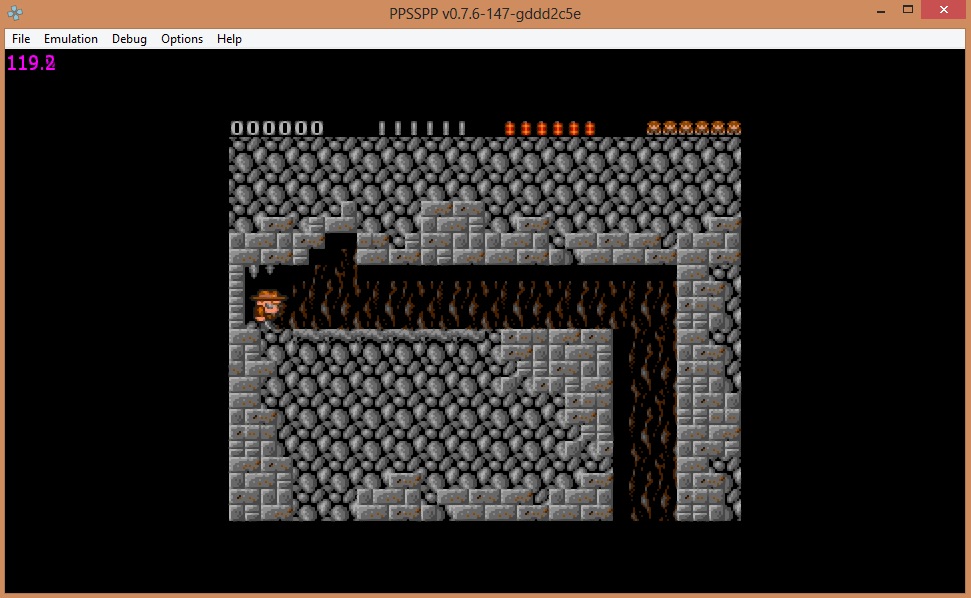
Task: Click the player character wearing the hat
Action: pyautogui.click(x=268, y=306)
